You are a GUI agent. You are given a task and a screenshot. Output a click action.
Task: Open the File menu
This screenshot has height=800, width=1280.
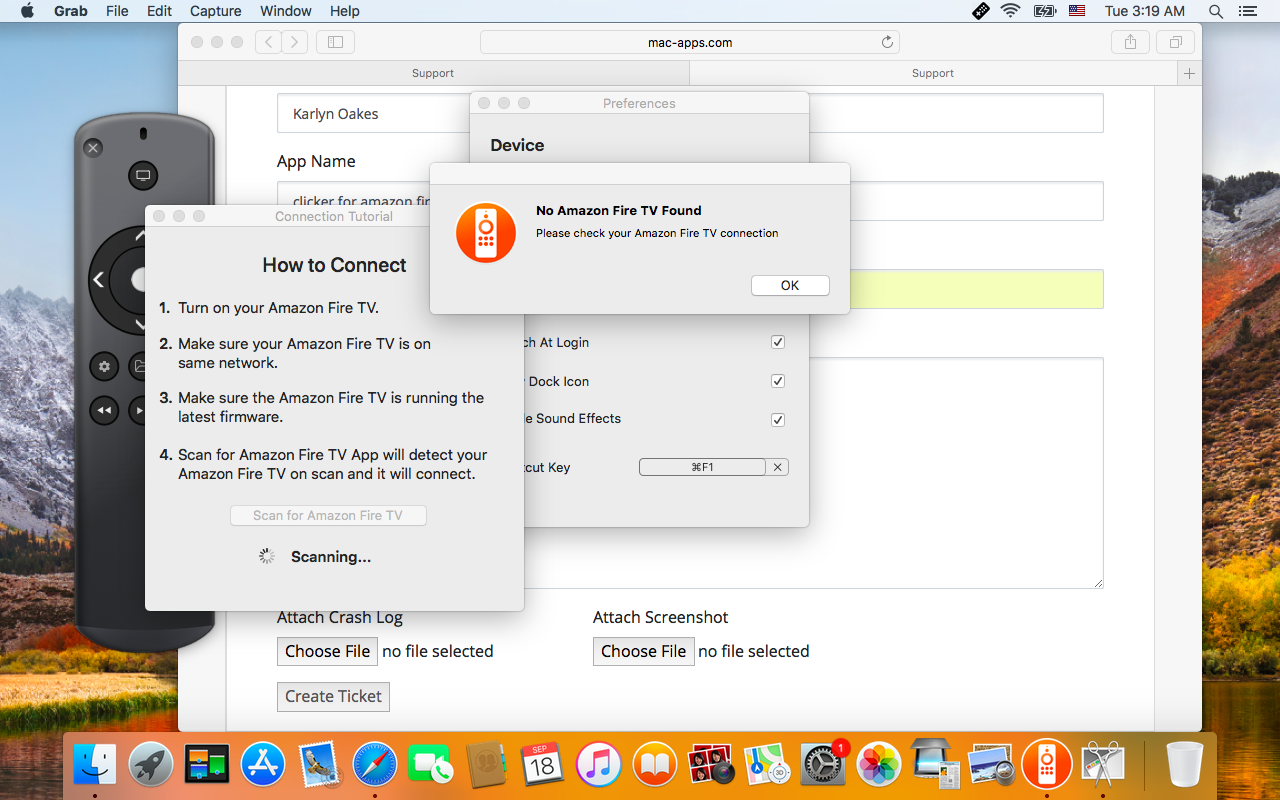117,11
